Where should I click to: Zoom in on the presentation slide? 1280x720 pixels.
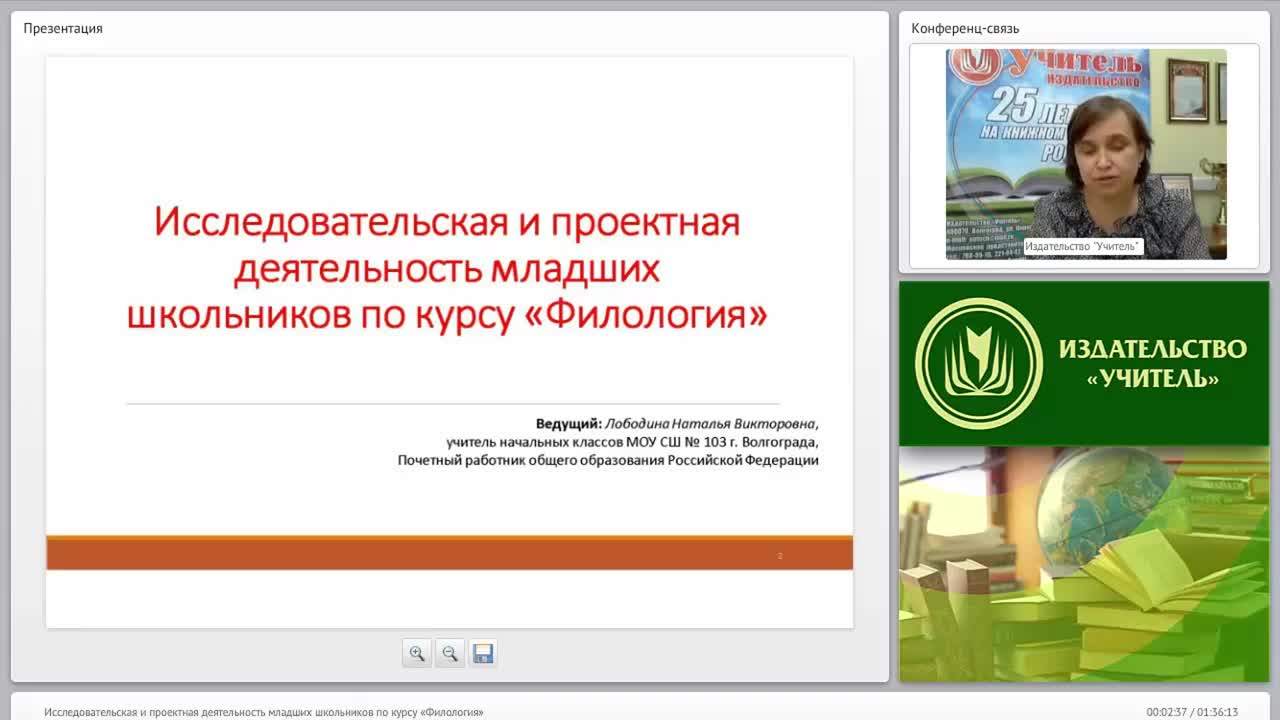(x=417, y=654)
